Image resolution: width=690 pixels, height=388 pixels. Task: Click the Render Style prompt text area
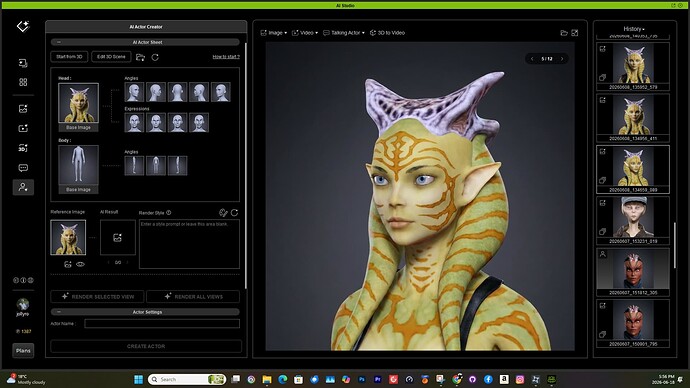pos(189,244)
